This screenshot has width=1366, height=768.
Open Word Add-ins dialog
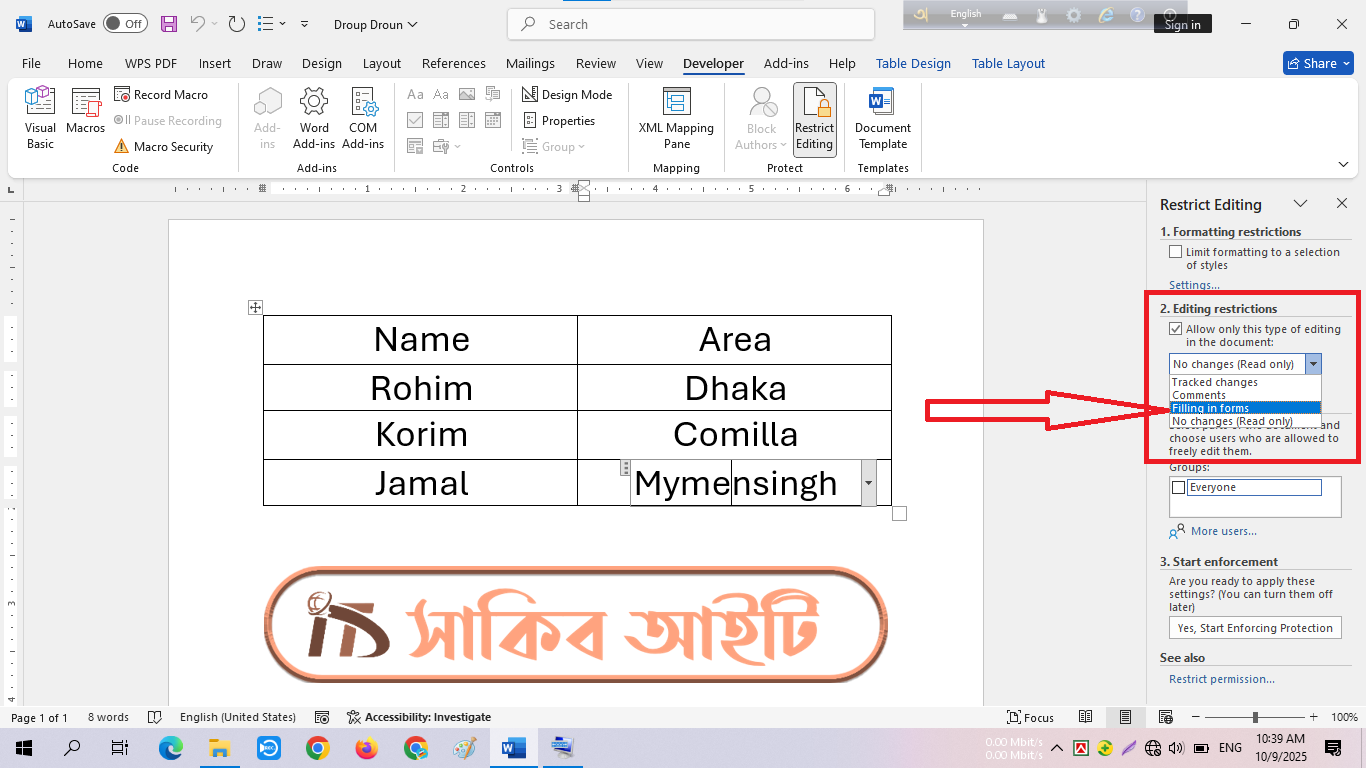click(314, 118)
